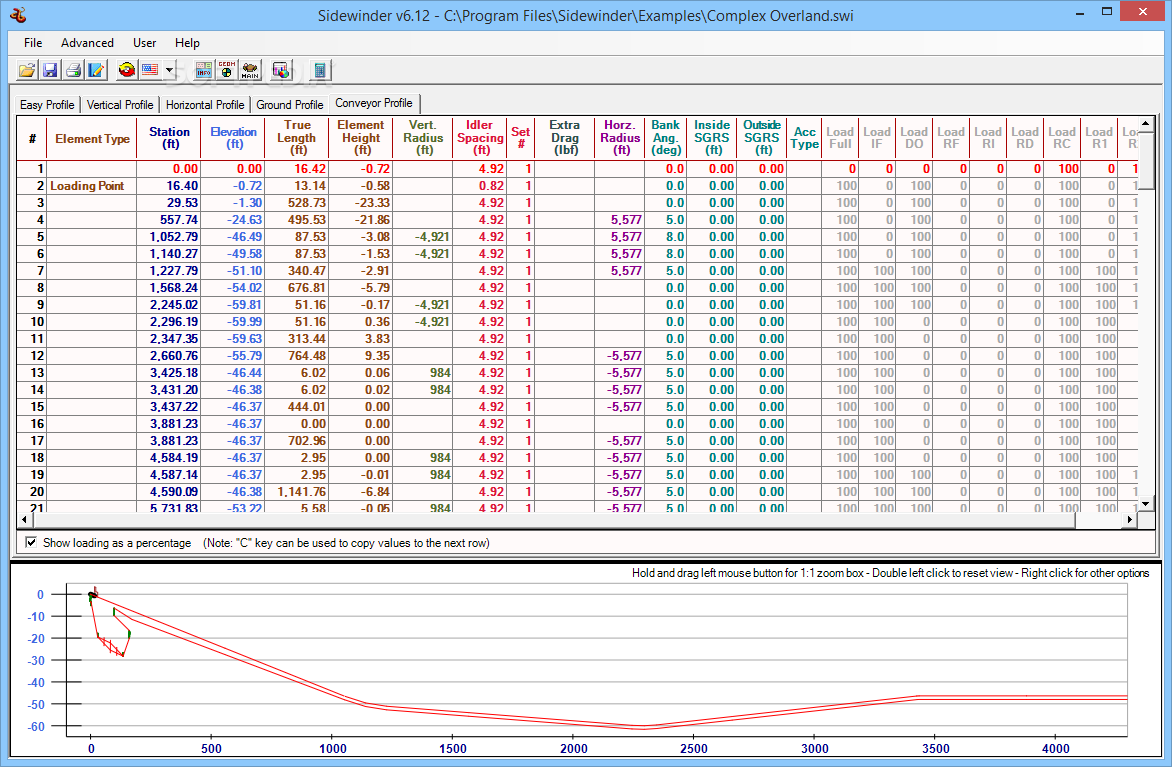1172x767 pixels.
Task: Open the INFO toolbar icon
Action: [203, 70]
